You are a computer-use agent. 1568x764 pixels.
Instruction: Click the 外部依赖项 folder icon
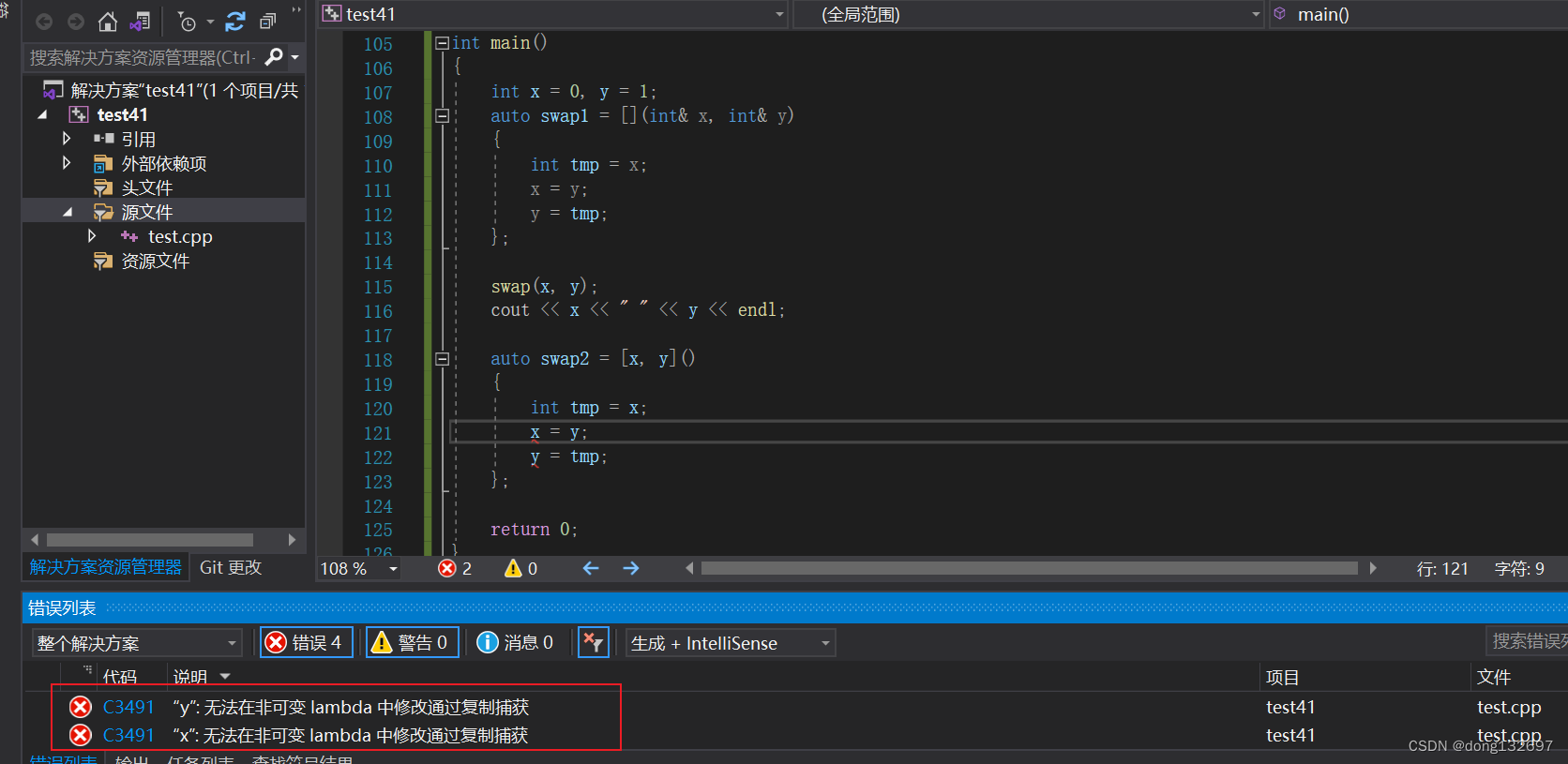pos(103,163)
